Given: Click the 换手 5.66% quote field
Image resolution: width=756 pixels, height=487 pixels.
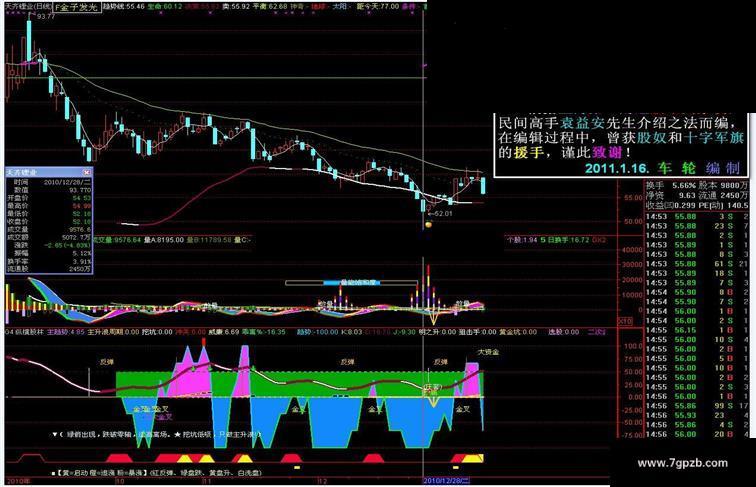Looking at the screenshot, I should (671, 186).
